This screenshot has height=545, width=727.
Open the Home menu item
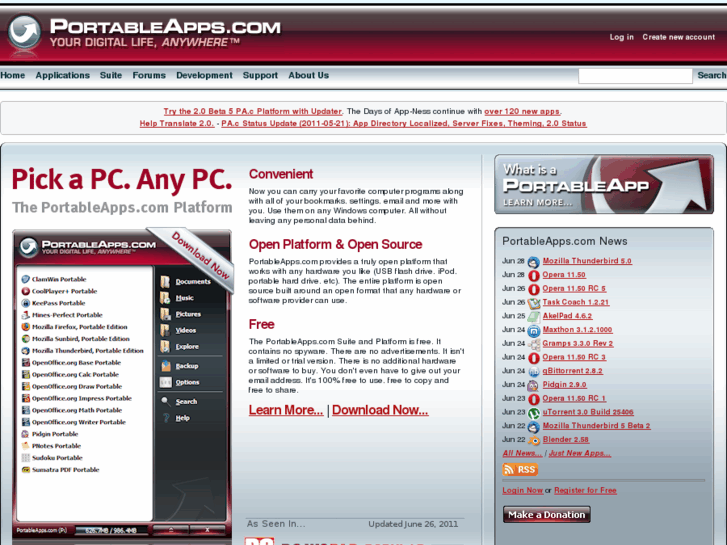tap(13, 75)
